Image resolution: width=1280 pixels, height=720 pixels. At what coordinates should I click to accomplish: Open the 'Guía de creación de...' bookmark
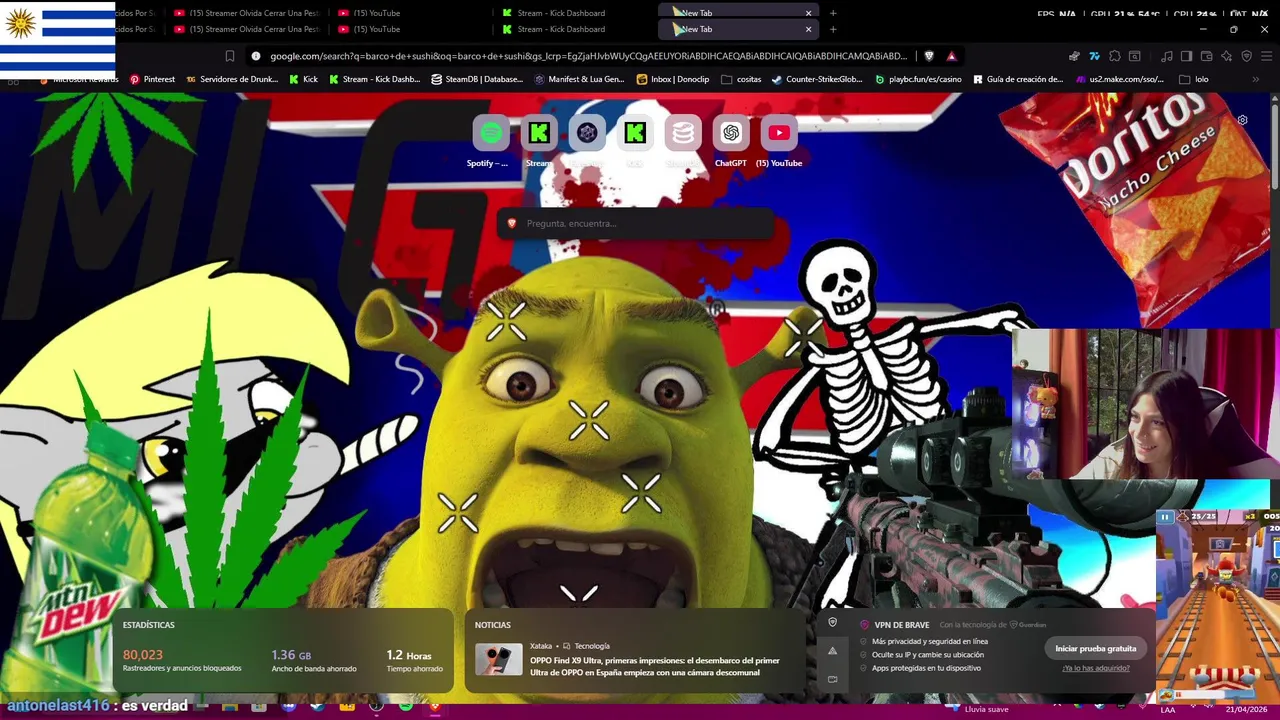point(1017,79)
